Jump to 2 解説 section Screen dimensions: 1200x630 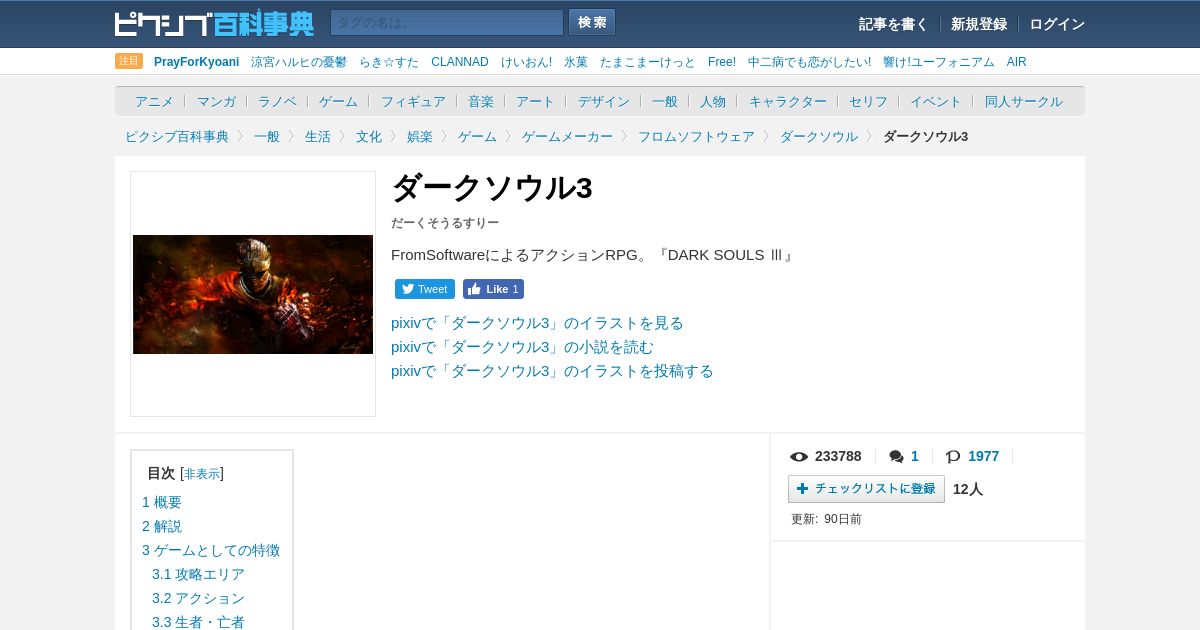pyautogui.click(x=162, y=526)
